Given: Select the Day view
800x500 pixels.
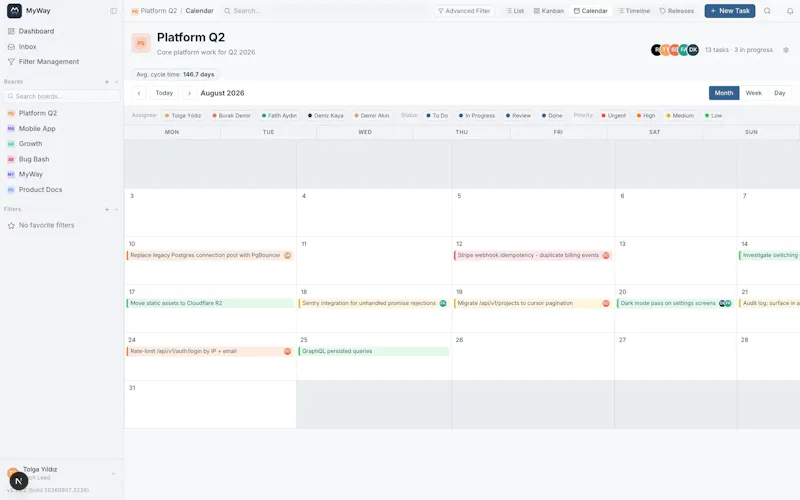Looking at the screenshot, I should (780, 93).
